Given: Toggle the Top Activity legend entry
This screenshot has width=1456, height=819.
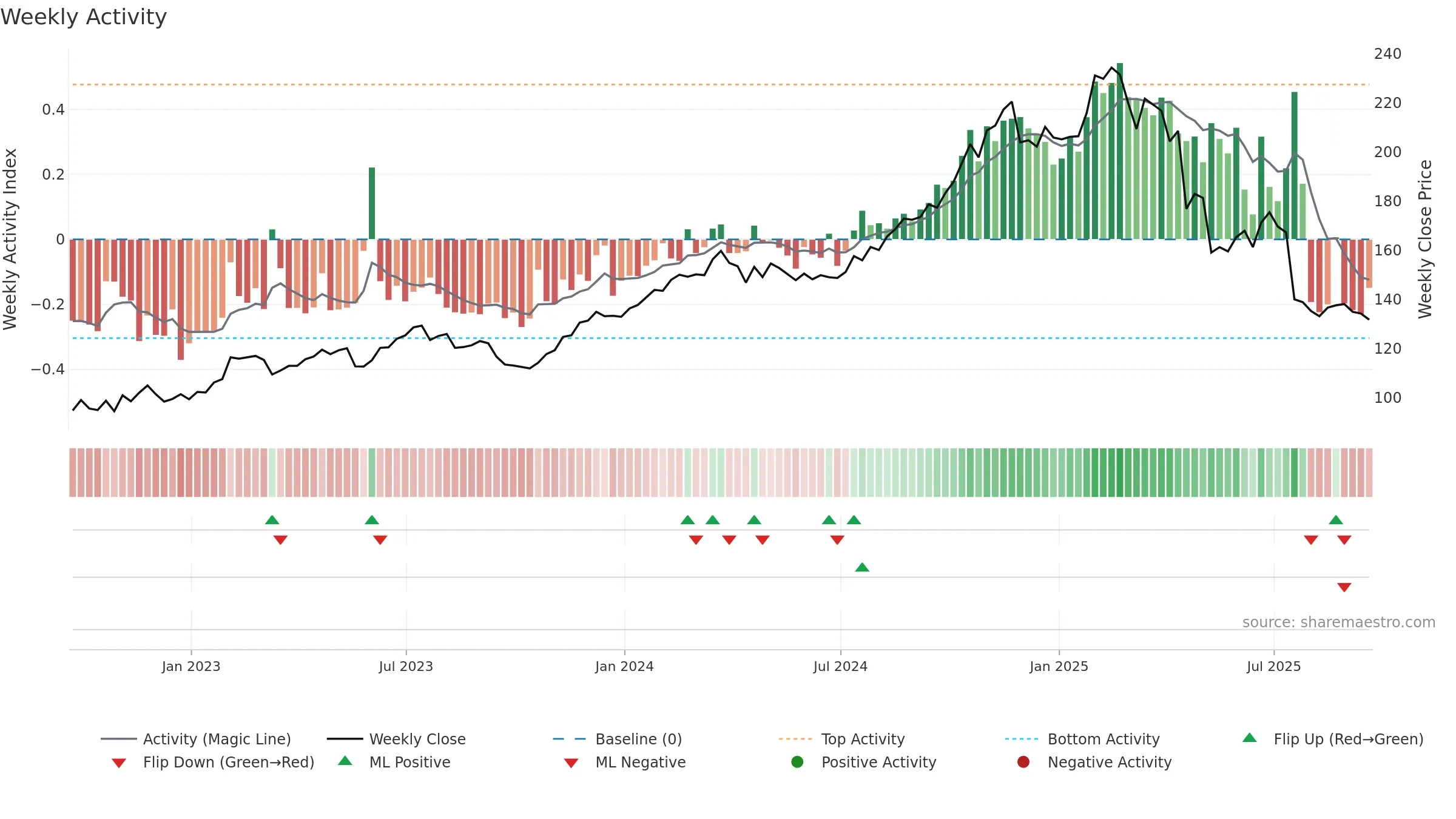Looking at the screenshot, I should pyautogui.click(x=842, y=739).
